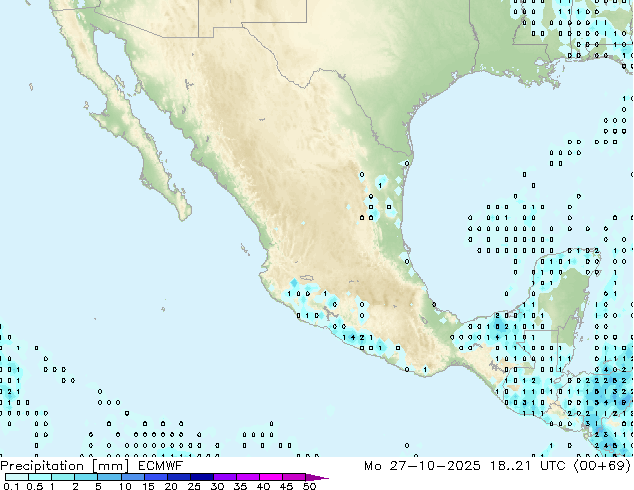Click the '30' legend scale label
Image resolution: width=634 pixels, height=490 pixels.
pyautogui.click(x=217, y=486)
